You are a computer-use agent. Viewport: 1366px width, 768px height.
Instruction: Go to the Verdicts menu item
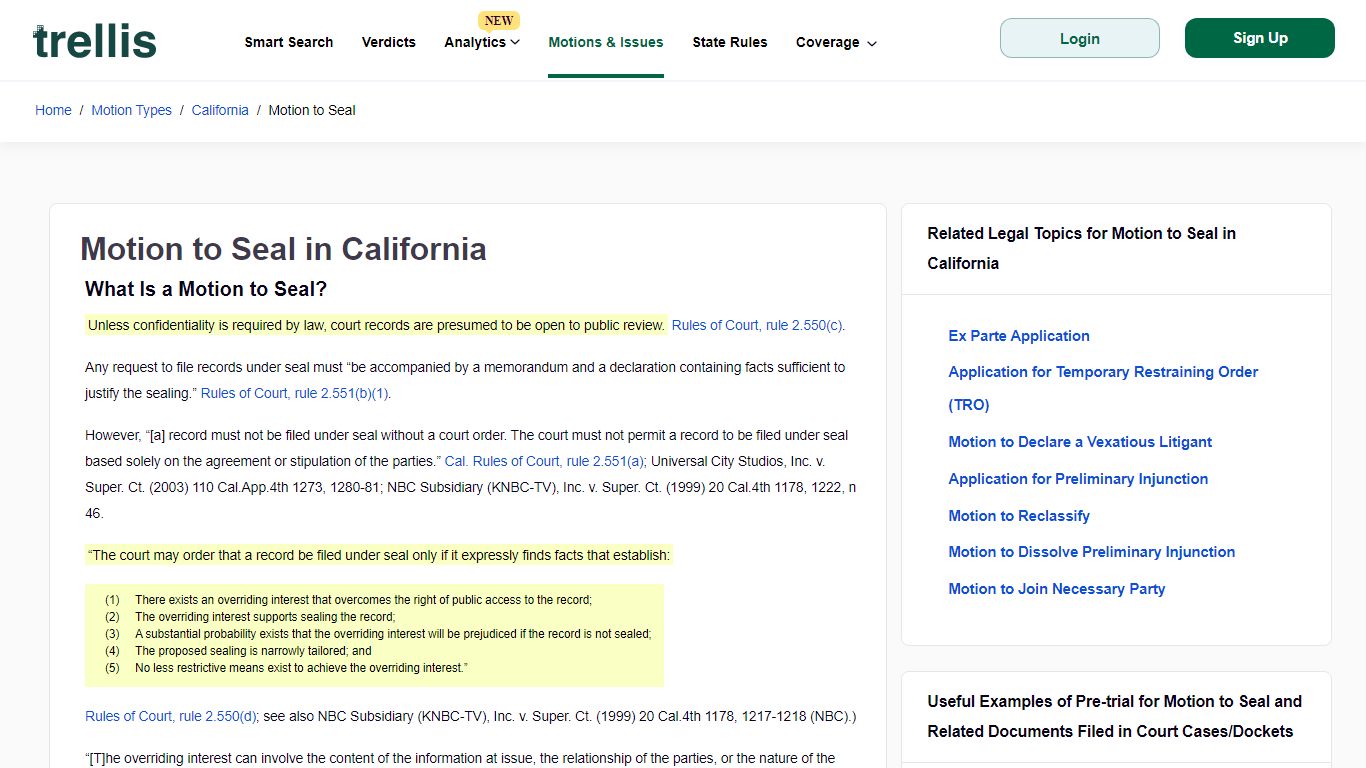pyautogui.click(x=389, y=42)
